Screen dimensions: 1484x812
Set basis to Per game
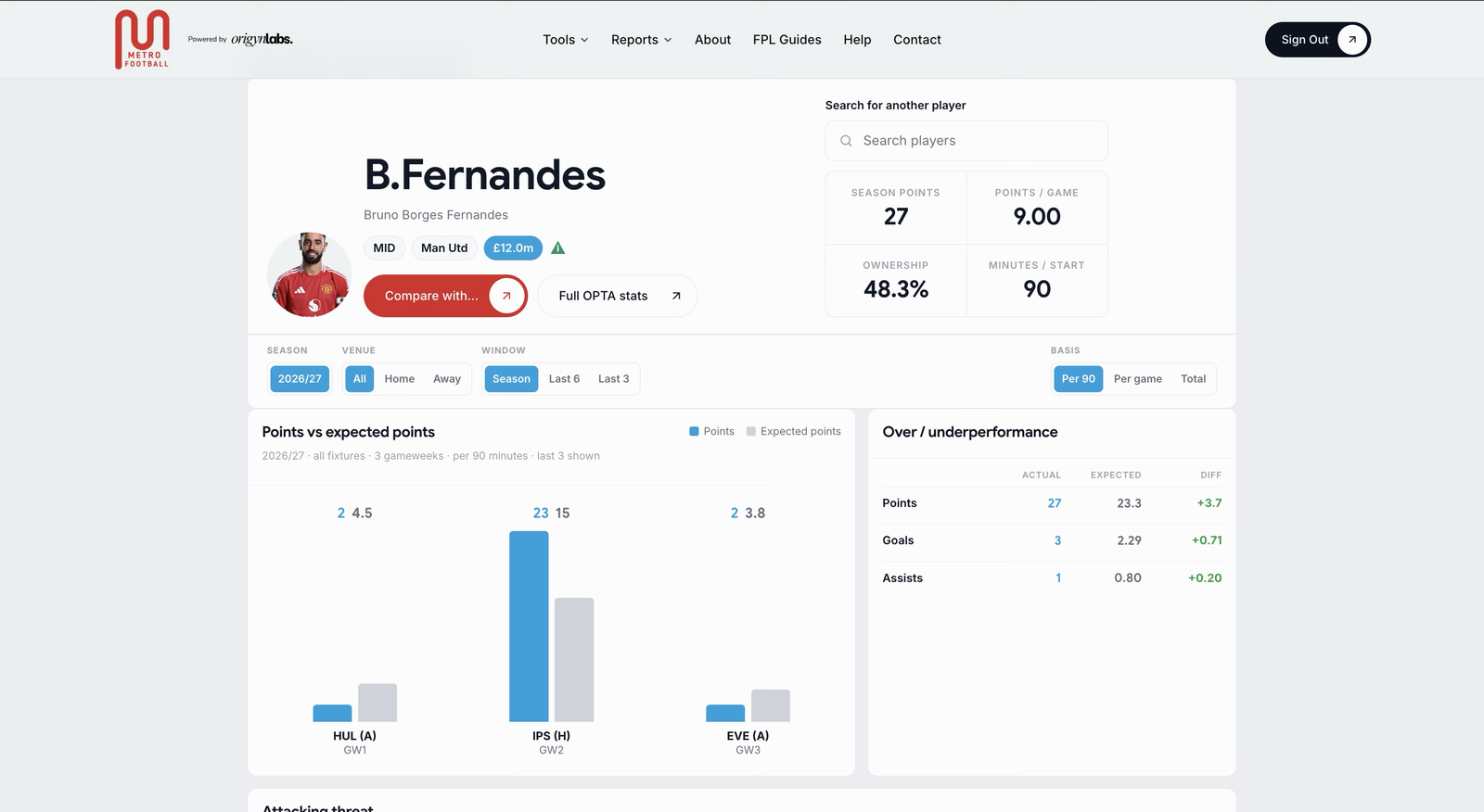1138,379
